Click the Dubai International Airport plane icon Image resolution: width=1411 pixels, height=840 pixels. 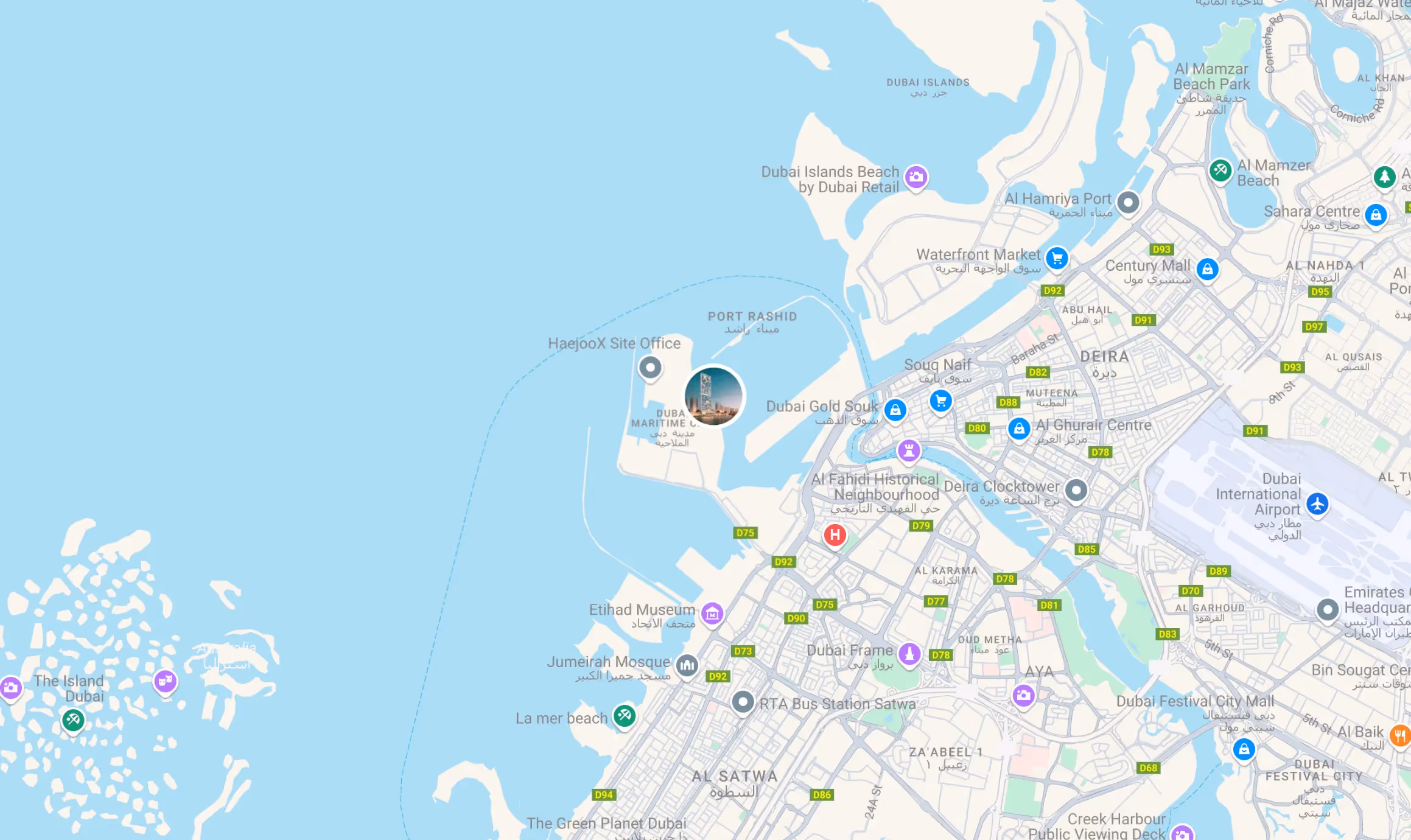click(x=1318, y=504)
